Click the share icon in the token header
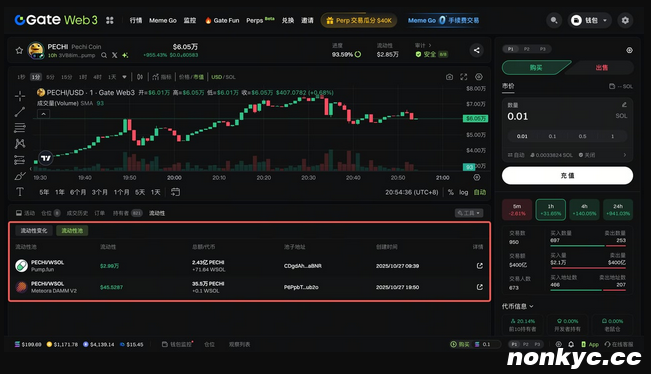 477,50
